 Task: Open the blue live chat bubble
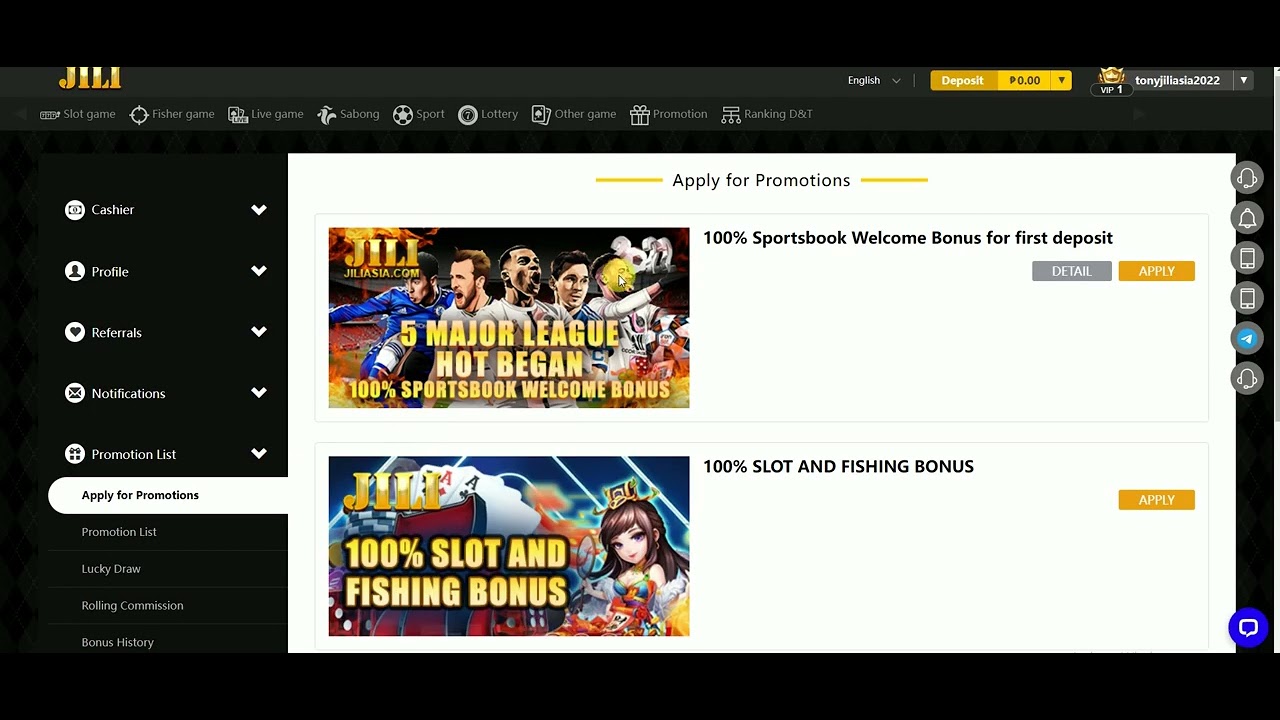[1248, 628]
